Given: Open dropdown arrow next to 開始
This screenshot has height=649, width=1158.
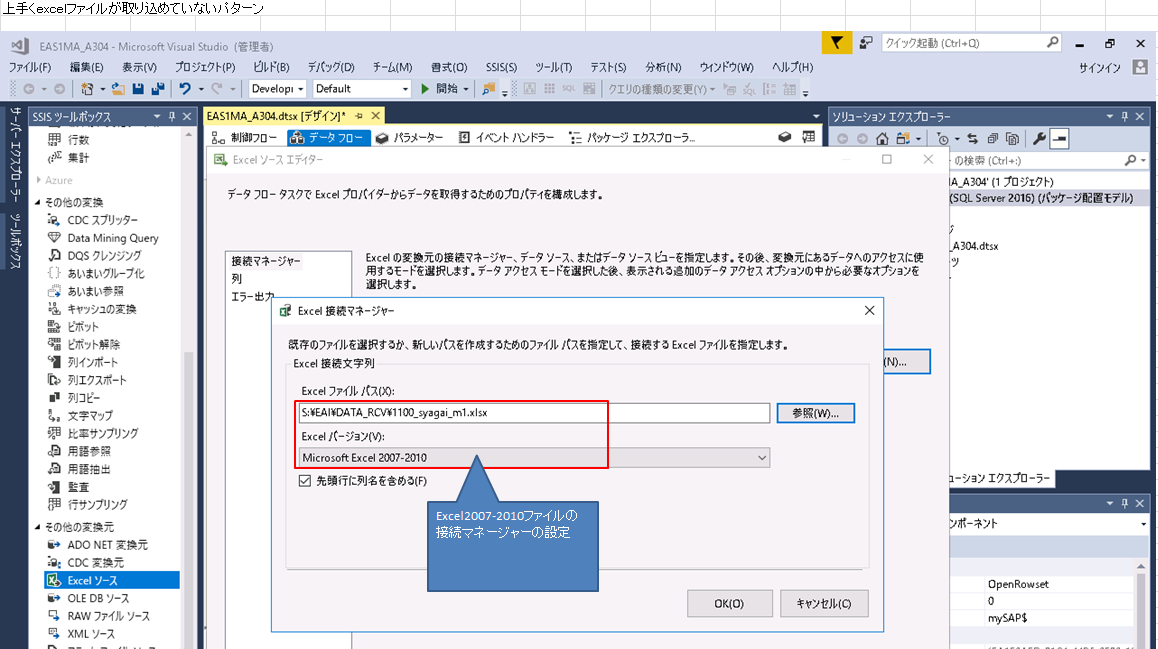Looking at the screenshot, I should pos(466,89).
